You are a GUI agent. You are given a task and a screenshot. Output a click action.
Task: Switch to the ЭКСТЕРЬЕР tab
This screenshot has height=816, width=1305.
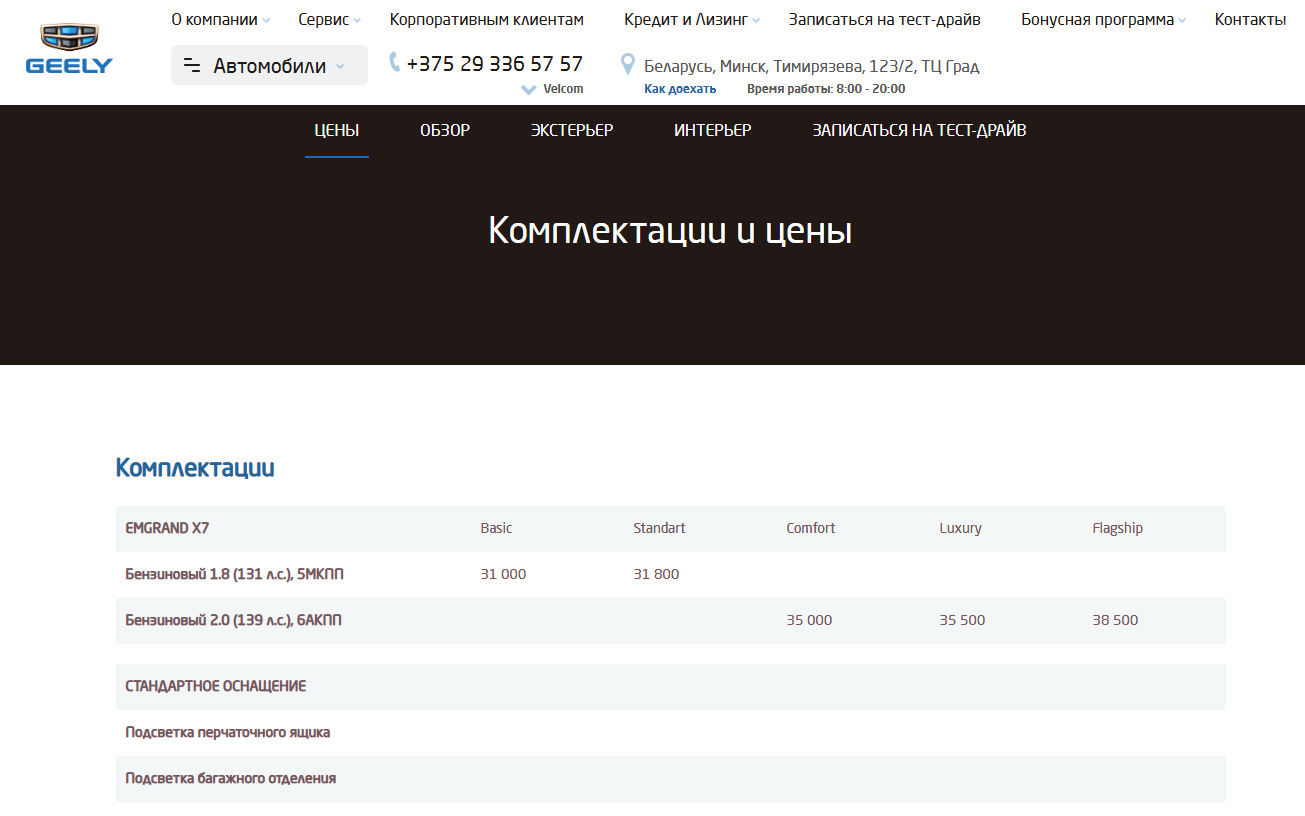click(x=572, y=131)
